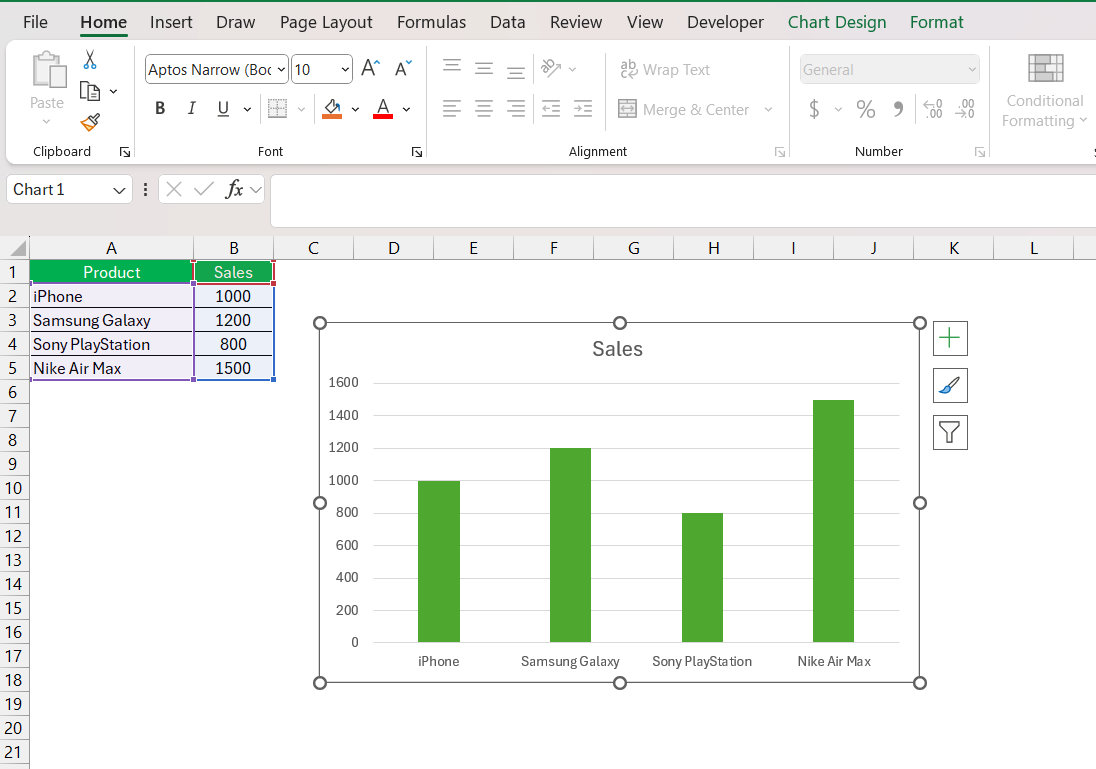Click the Orientation text rotation icon

(x=551, y=69)
